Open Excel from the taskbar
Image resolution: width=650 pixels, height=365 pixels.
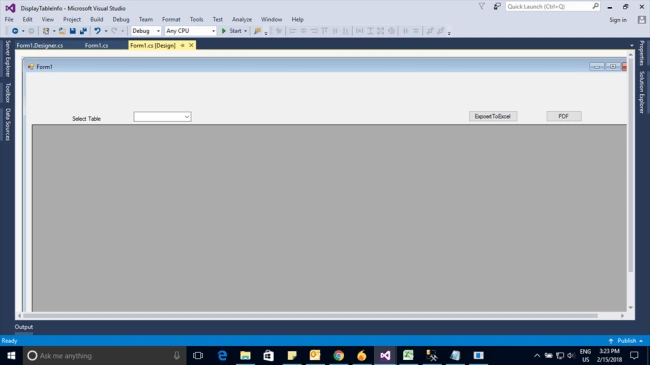(408, 355)
